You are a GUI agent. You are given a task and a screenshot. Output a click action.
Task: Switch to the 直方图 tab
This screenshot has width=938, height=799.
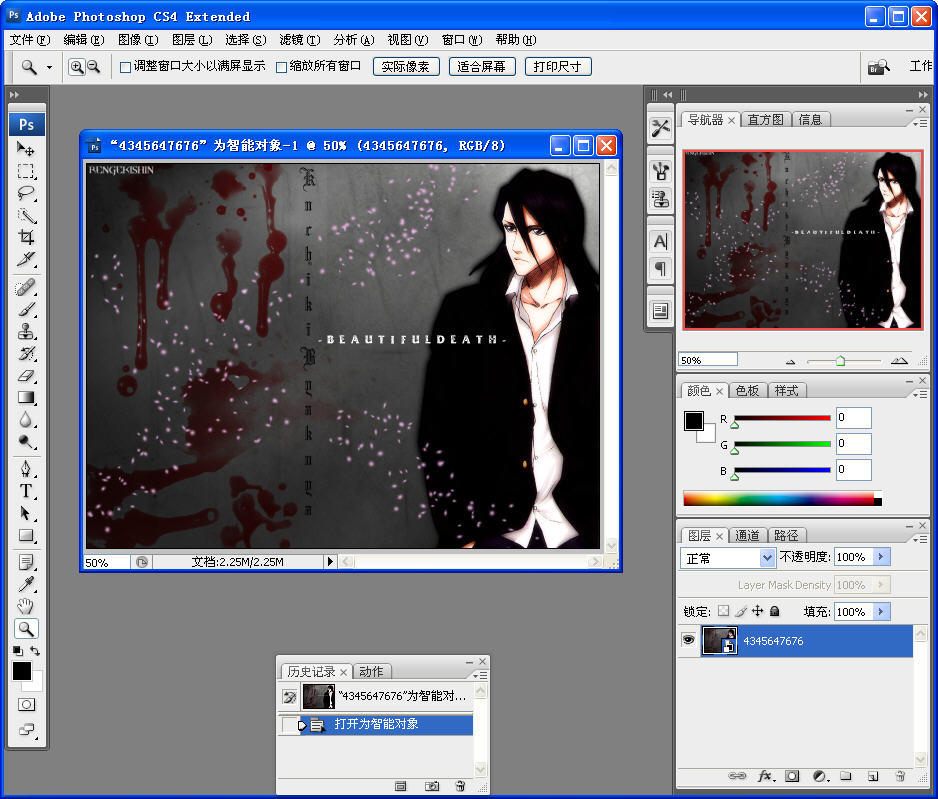(x=765, y=120)
